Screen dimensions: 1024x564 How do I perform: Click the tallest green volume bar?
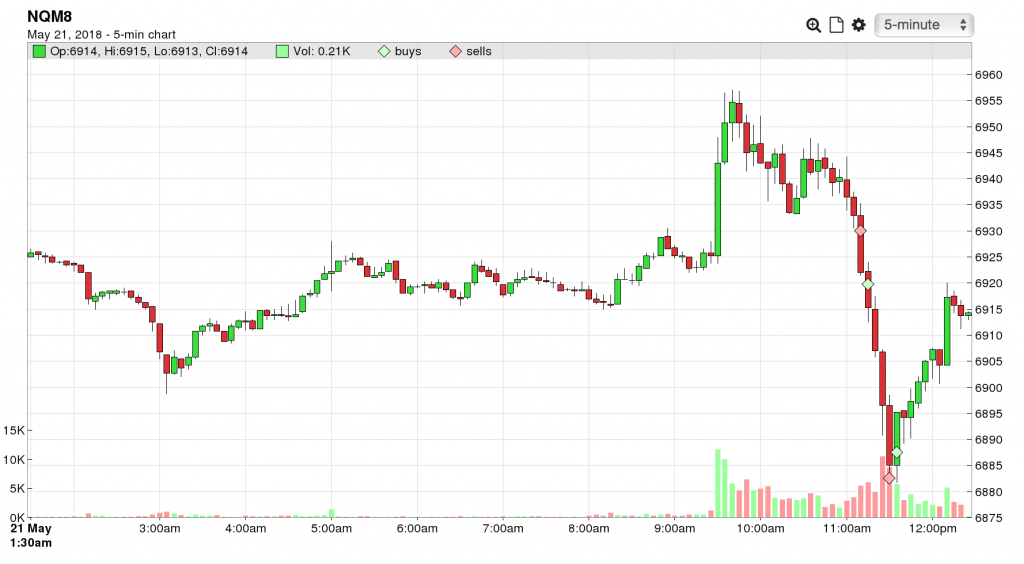718,483
